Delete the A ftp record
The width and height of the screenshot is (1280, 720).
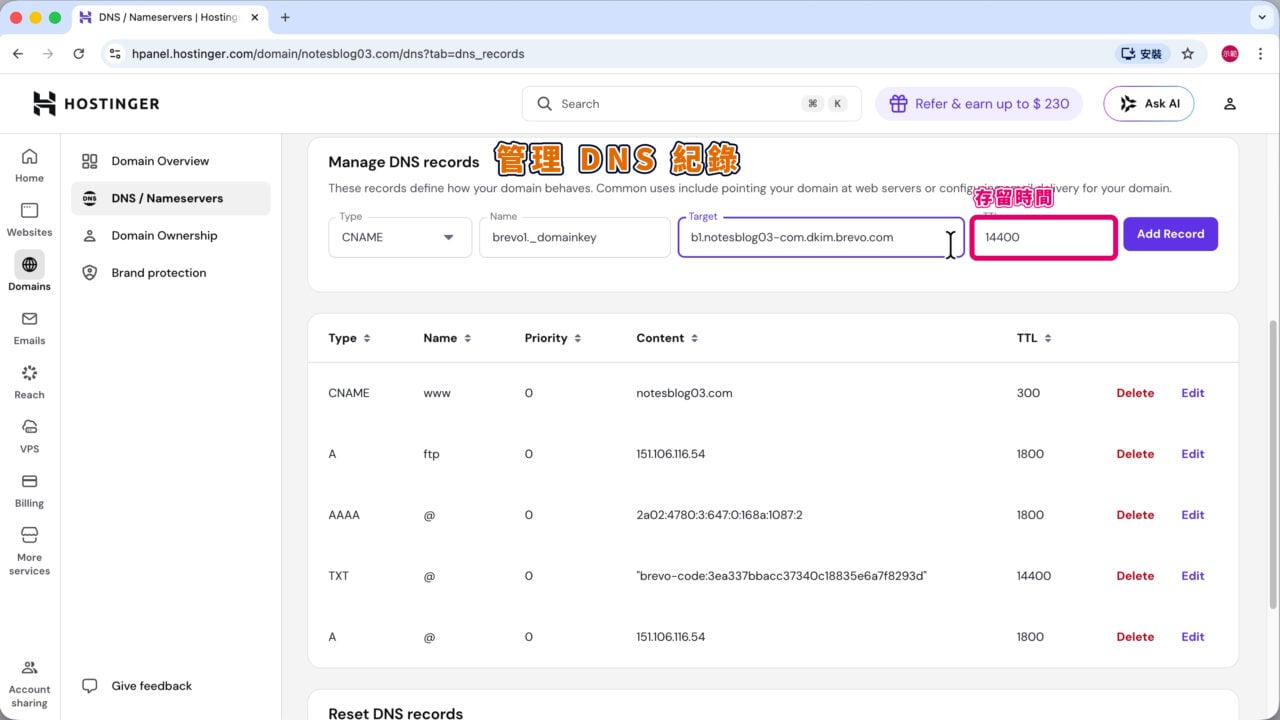tap(1135, 454)
